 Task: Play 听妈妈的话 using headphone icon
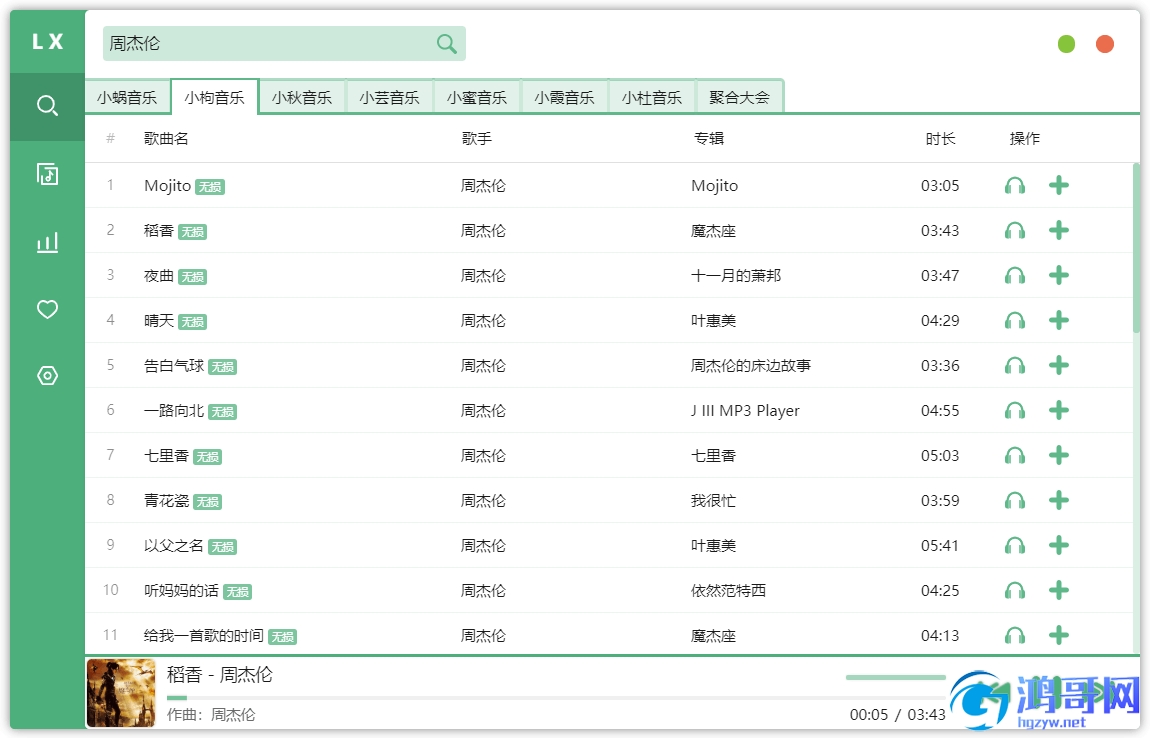(x=1015, y=591)
